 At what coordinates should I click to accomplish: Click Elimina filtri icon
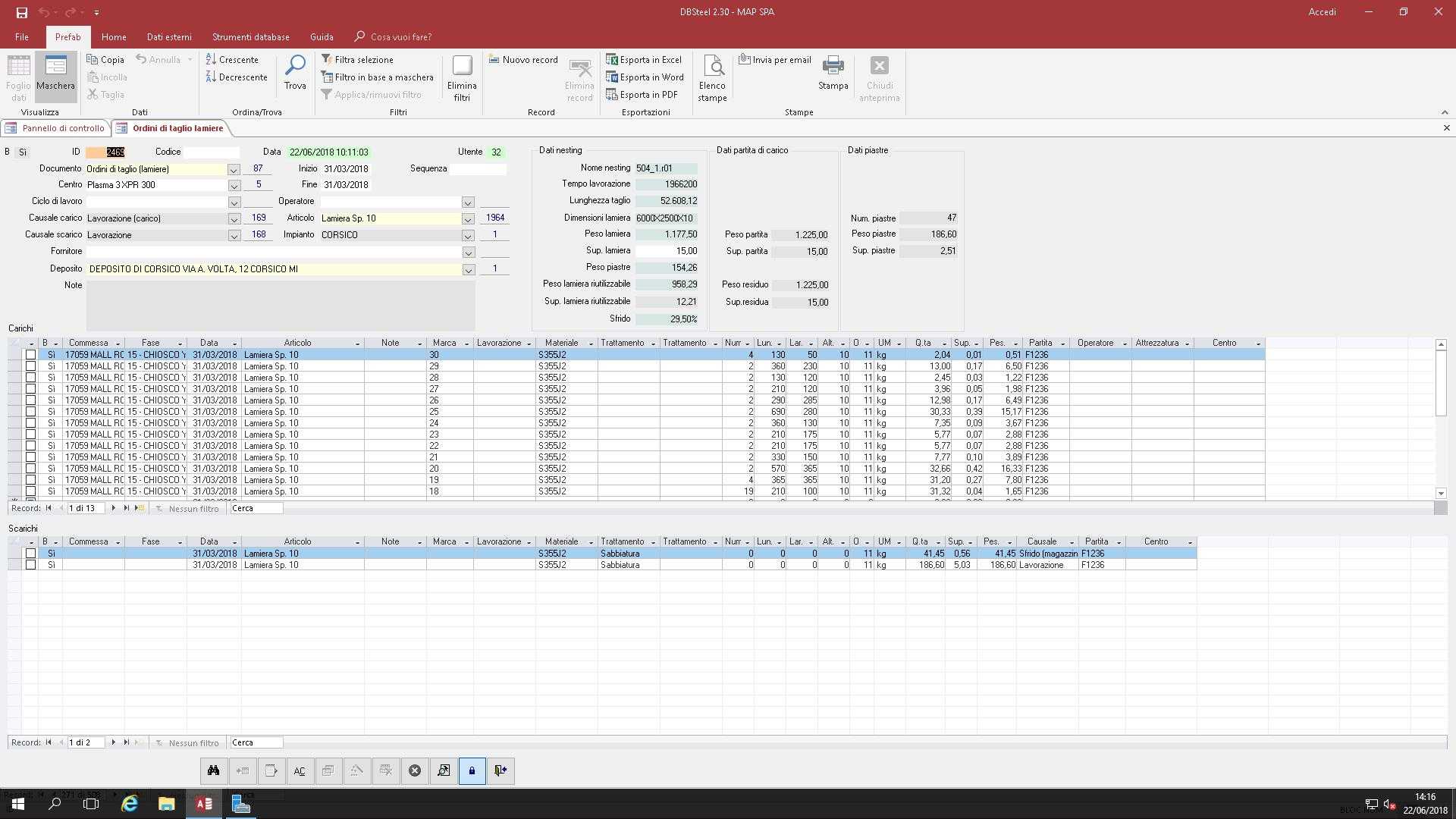[462, 77]
